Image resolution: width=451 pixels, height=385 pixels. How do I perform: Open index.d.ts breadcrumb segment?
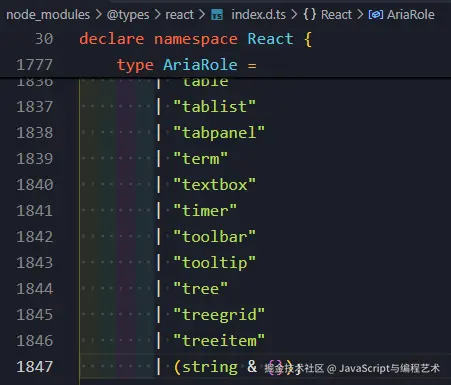click(258, 15)
